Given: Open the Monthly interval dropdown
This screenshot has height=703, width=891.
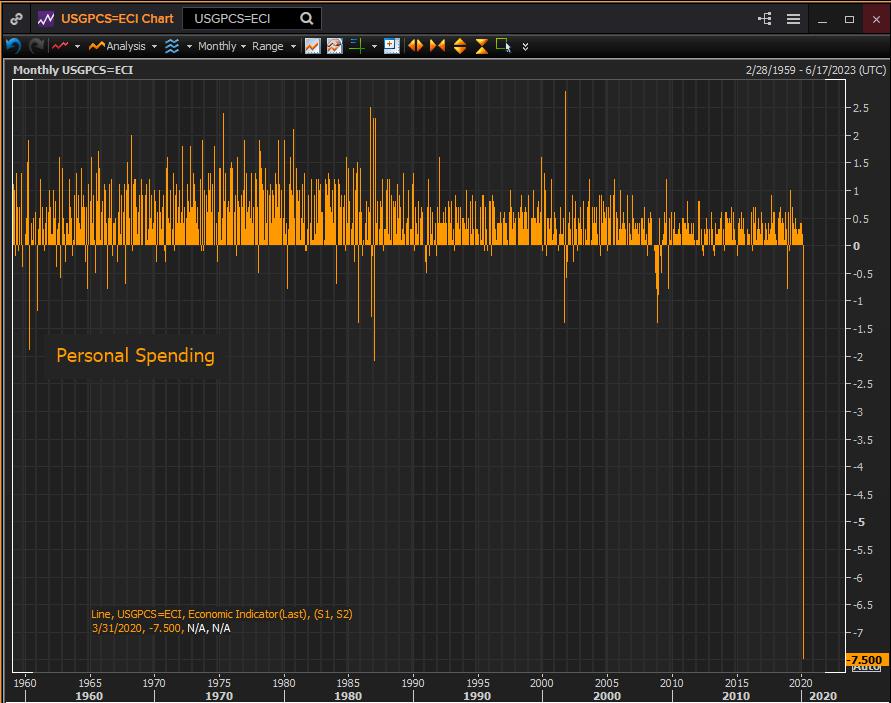Looking at the screenshot, I should 222,46.
